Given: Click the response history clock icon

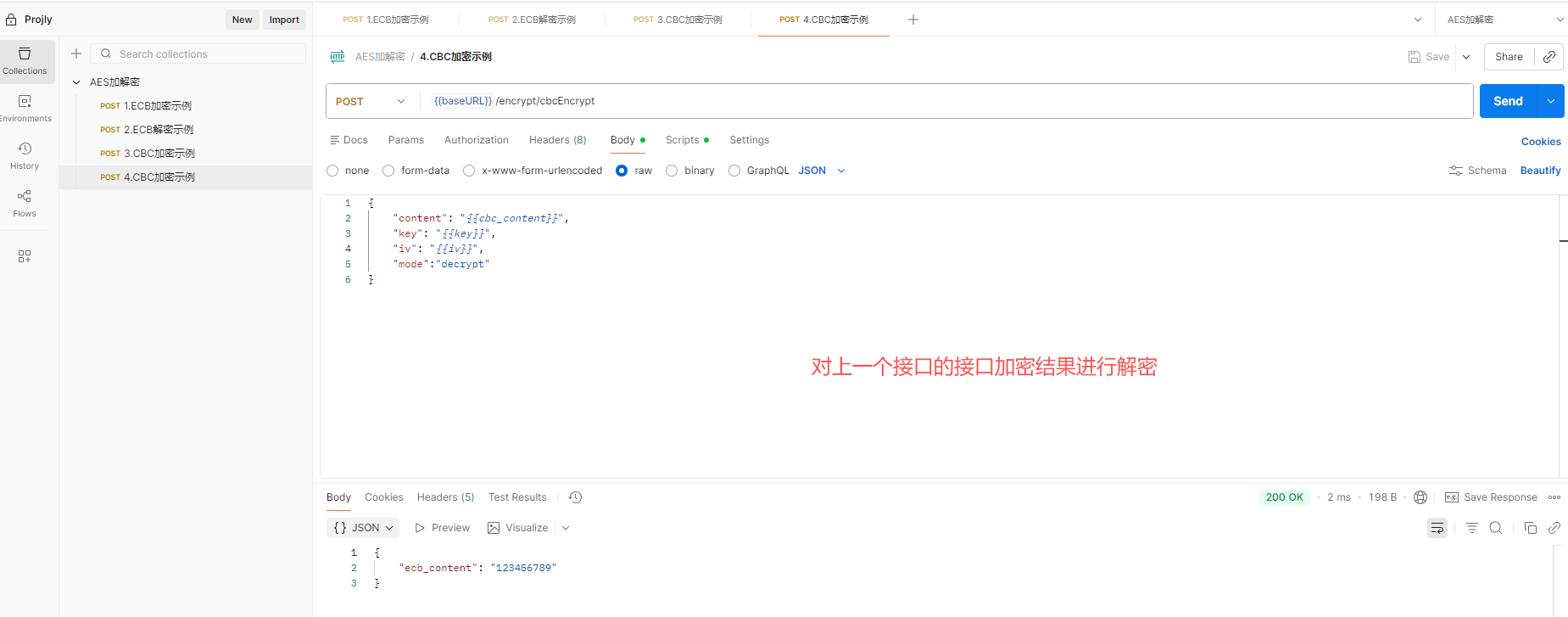Looking at the screenshot, I should coord(576,497).
